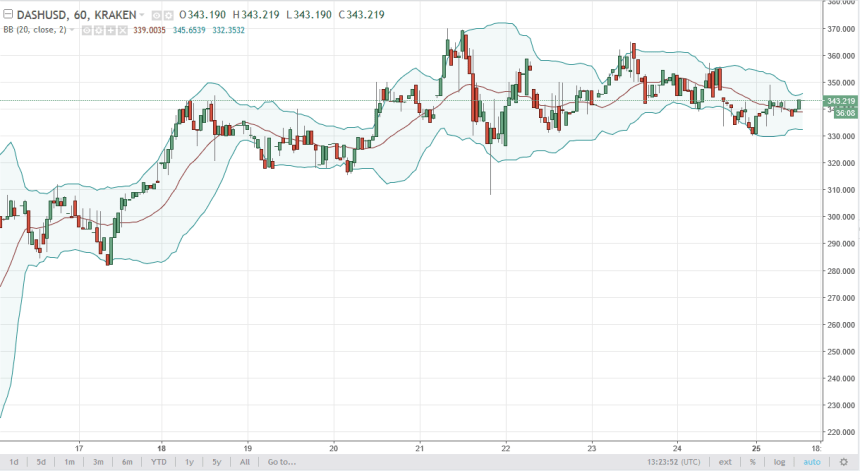Open chart settings gear in bottom bar
The image size is (860, 471).
click(x=843, y=462)
